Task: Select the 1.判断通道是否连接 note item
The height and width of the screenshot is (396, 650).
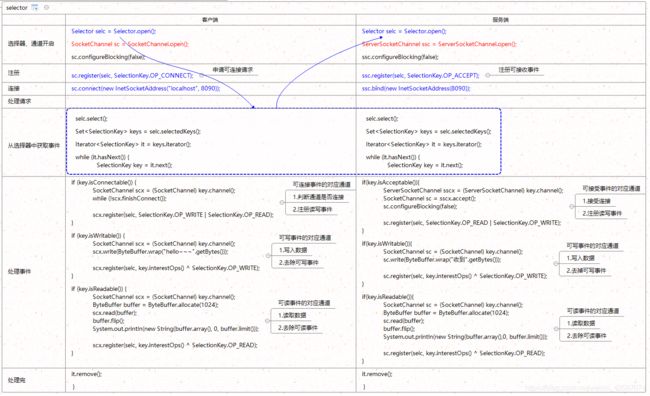Action: point(318,197)
